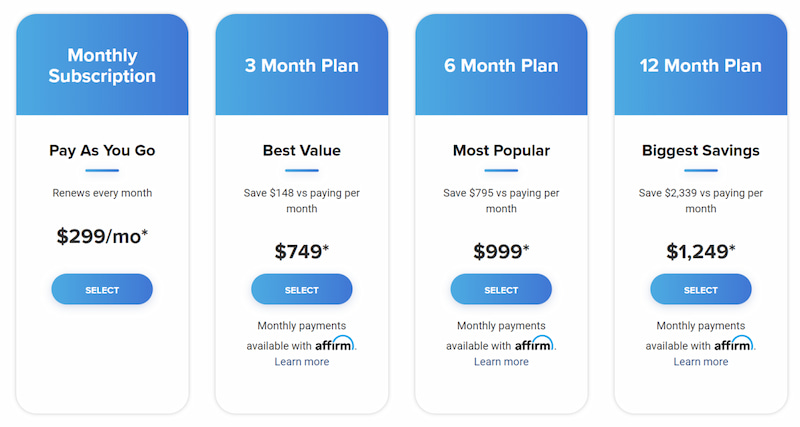Click the $749 price
Screen dimensions: 800x427
pyautogui.click(x=302, y=252)
